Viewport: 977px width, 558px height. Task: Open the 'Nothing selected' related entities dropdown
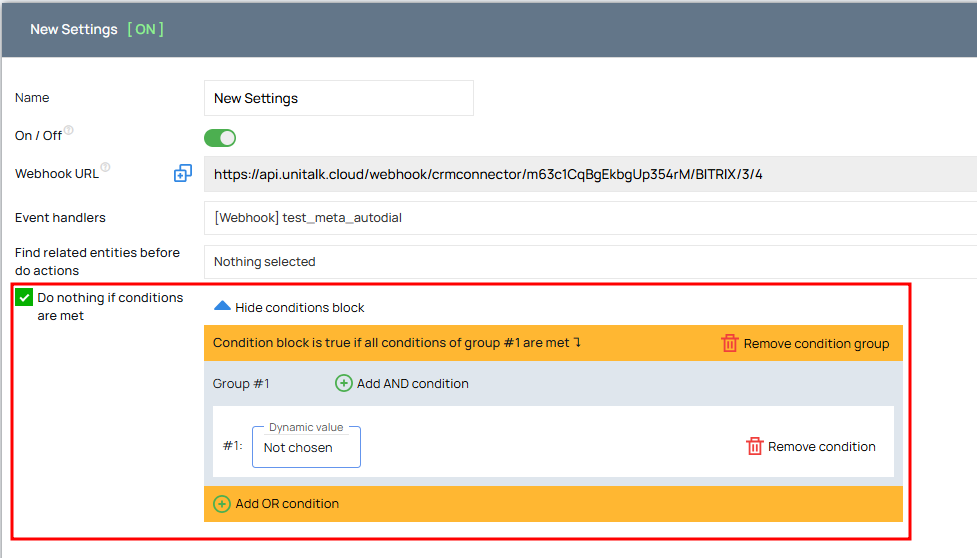[x=590, y=262]
